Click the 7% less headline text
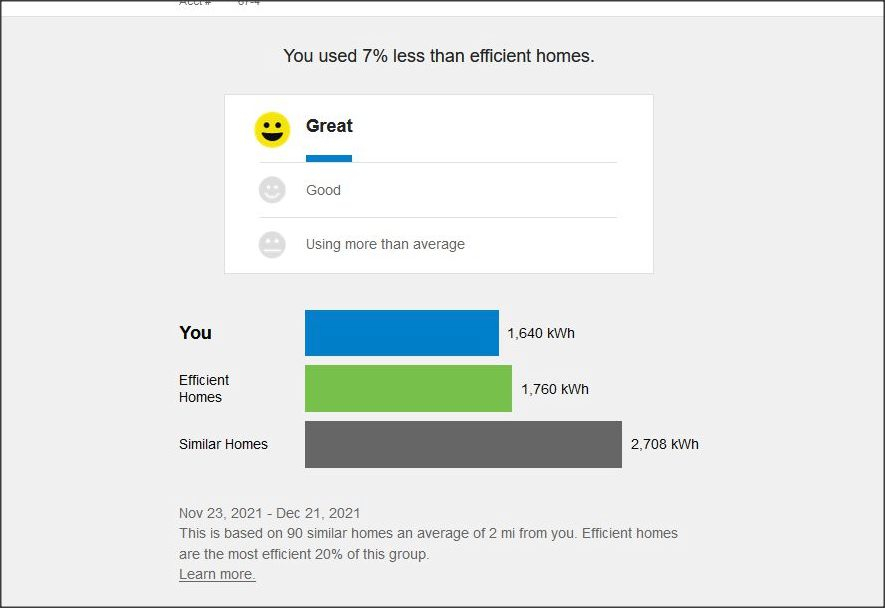885x608 pixels. click(438, 56)
